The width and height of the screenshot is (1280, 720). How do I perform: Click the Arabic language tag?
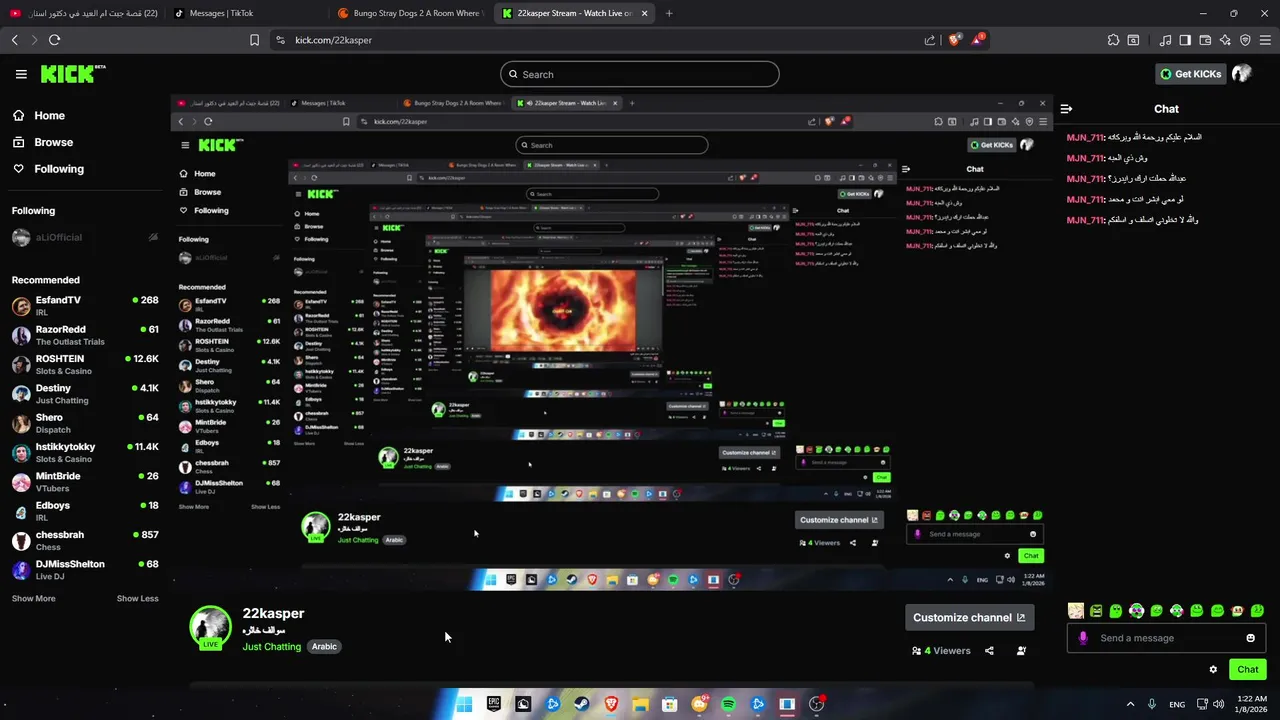324,647
